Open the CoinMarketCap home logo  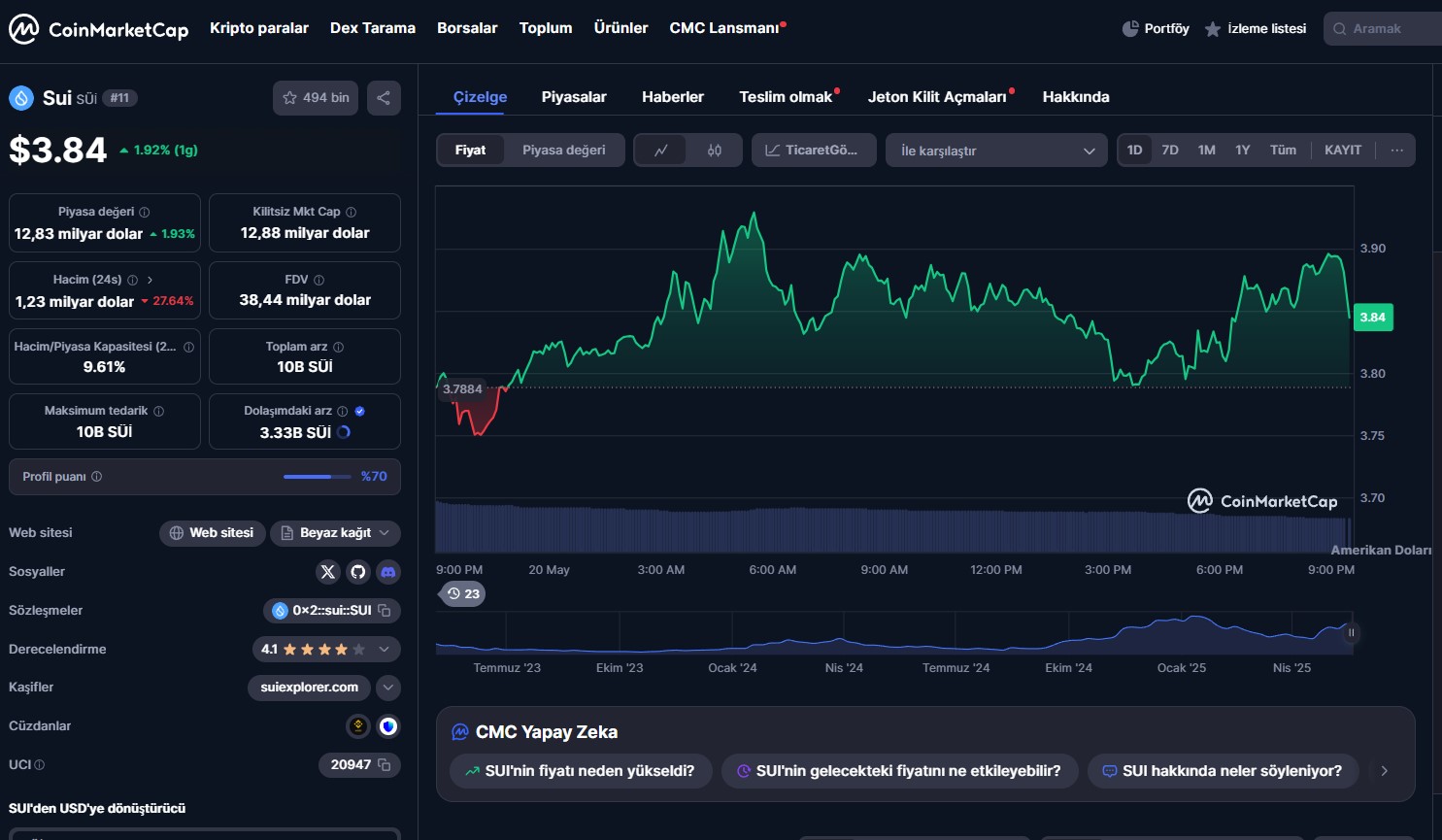click(x=98, y=29)
